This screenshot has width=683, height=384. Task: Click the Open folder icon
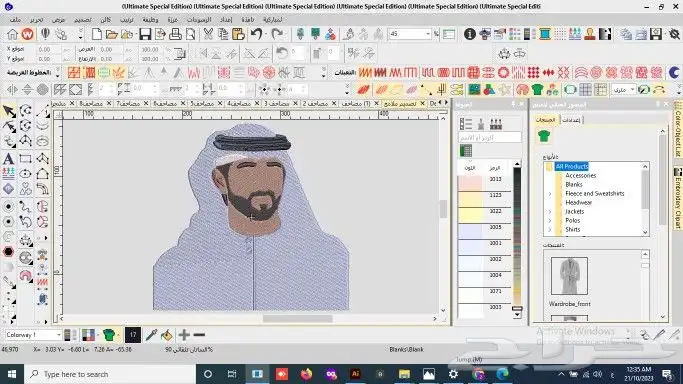(112, 34)
